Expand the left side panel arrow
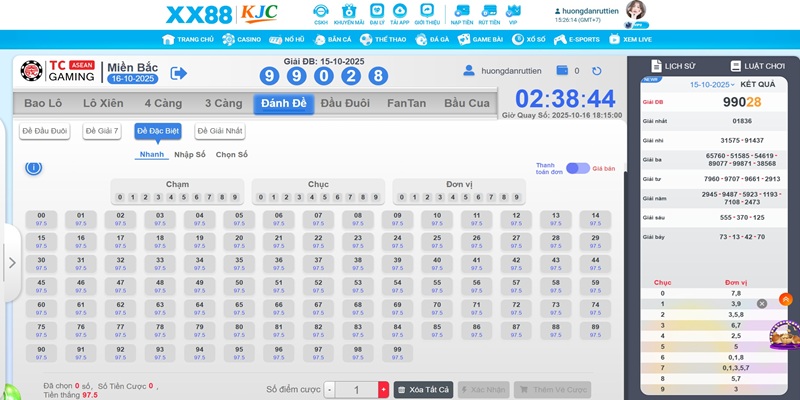This screenshot has width=800, height=400. tap(12, 263)
